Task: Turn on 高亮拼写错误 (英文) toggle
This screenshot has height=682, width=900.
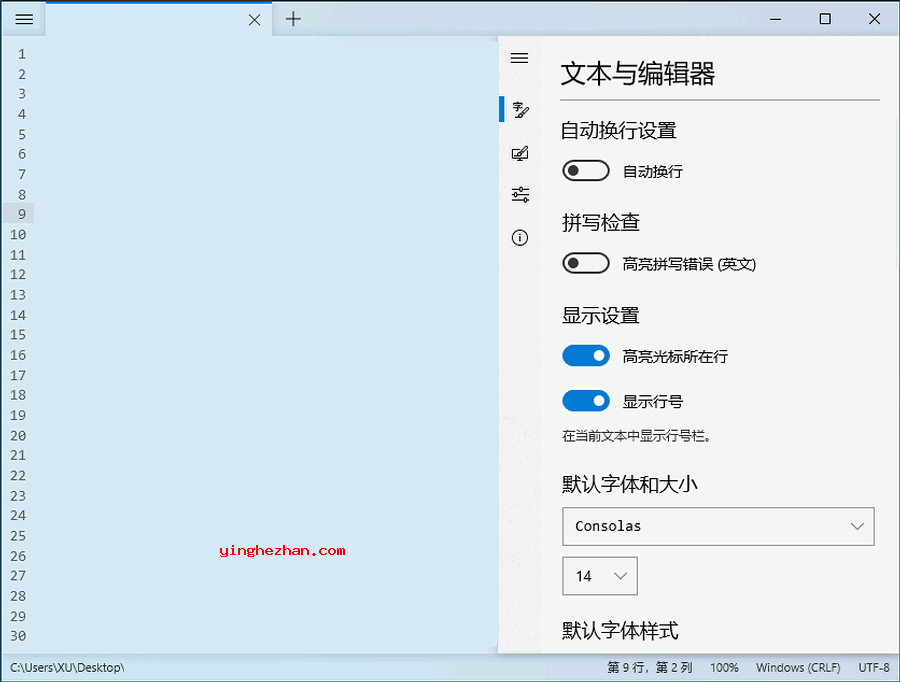Action: (586, 264)
